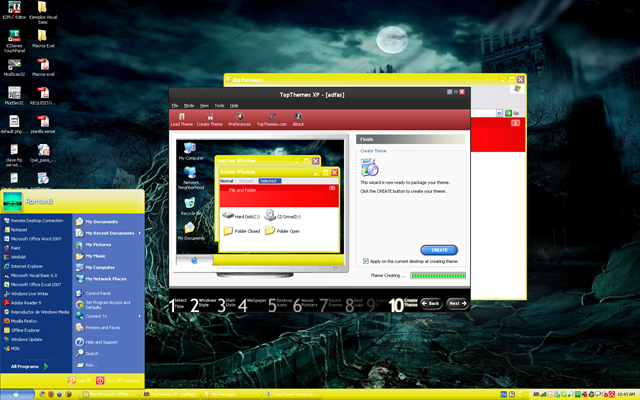Launch Internet Explorer from Start menu
The width and height of the screenshot is (640, 400).
[23, 266]
